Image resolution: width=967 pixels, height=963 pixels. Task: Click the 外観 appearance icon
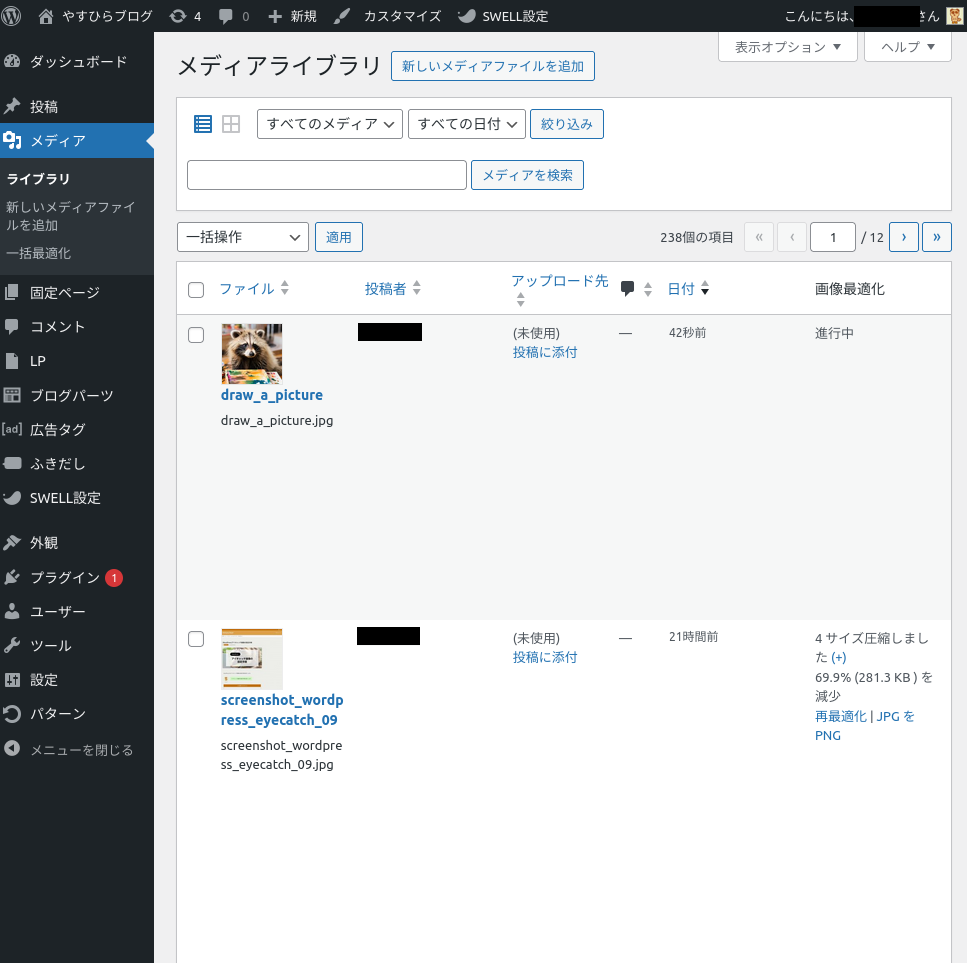(x=12, y=543)
